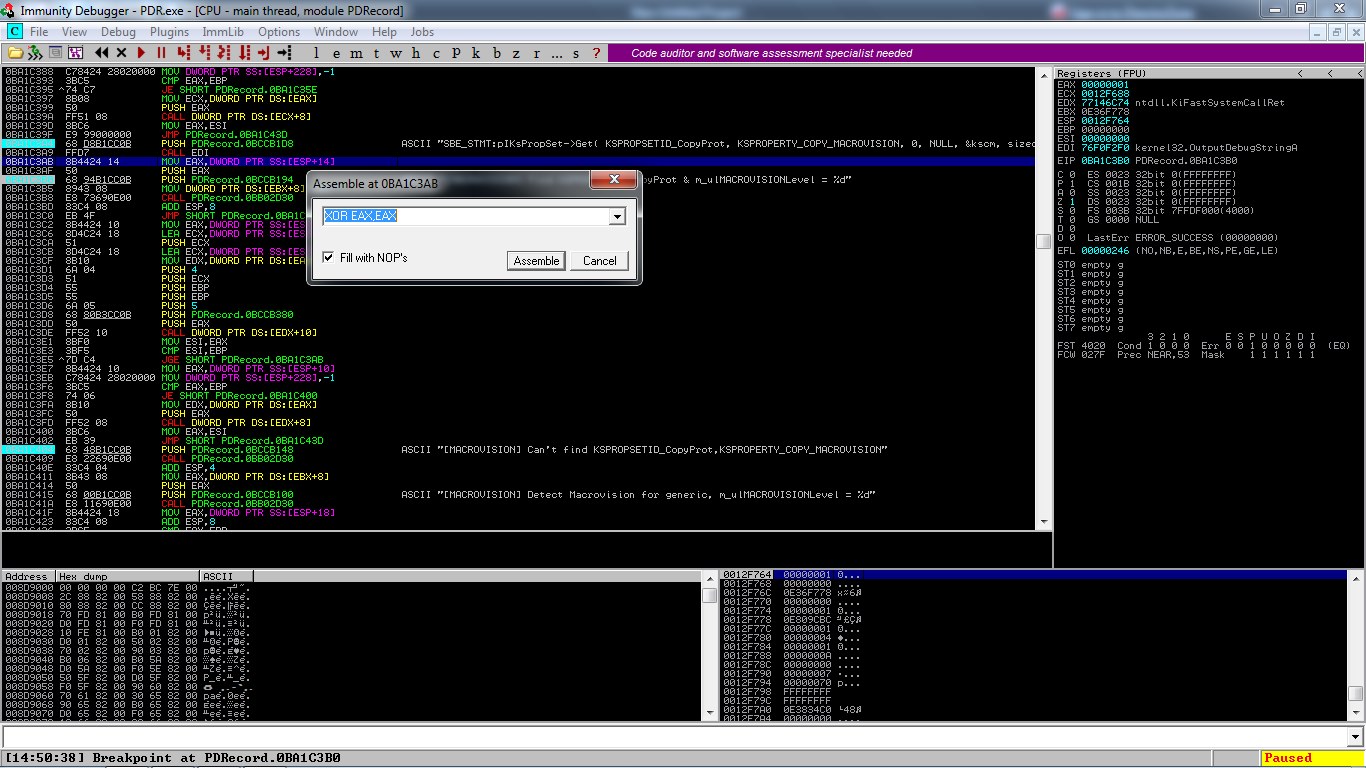The height and width of the screenshot is (768, 1366).
Task: Click the Execute till return icon
Action: point(263,53)
